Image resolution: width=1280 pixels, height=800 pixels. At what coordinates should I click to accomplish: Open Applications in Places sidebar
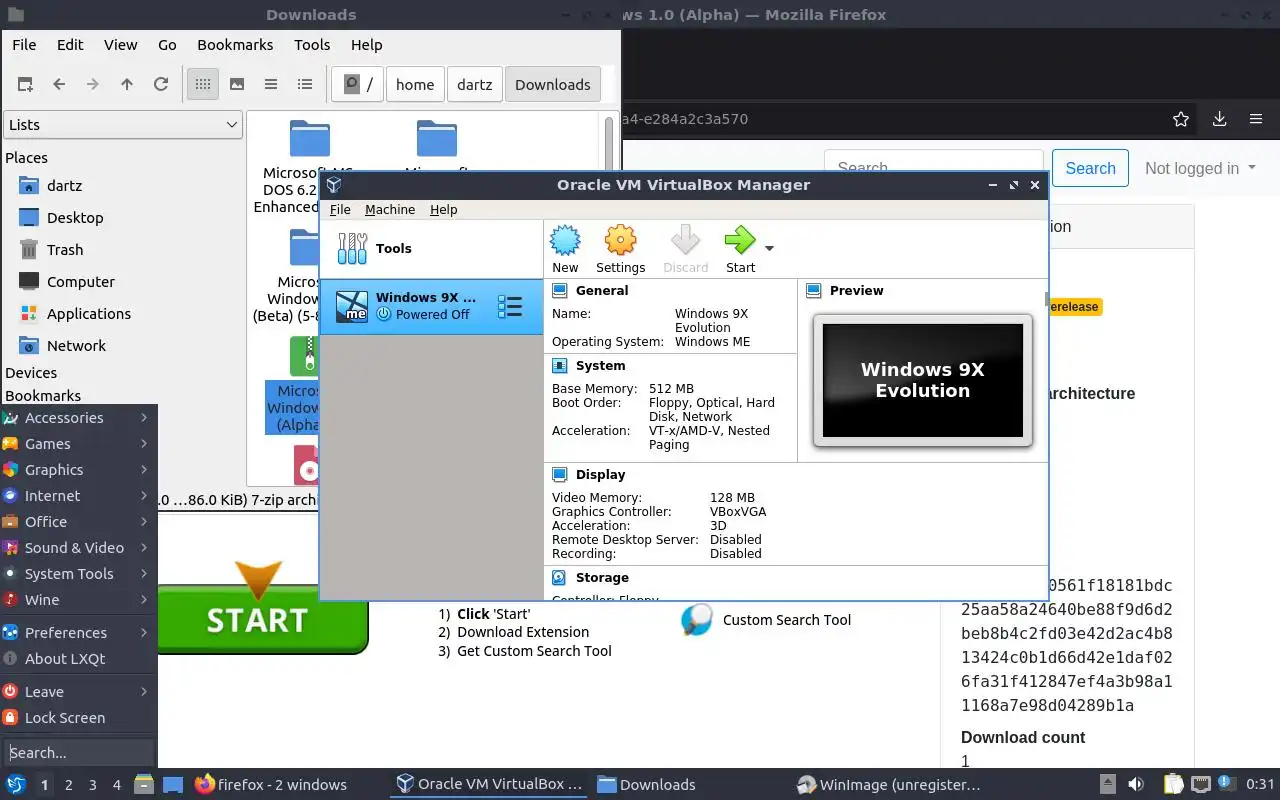pyautogui.click(x=88, y=314)
